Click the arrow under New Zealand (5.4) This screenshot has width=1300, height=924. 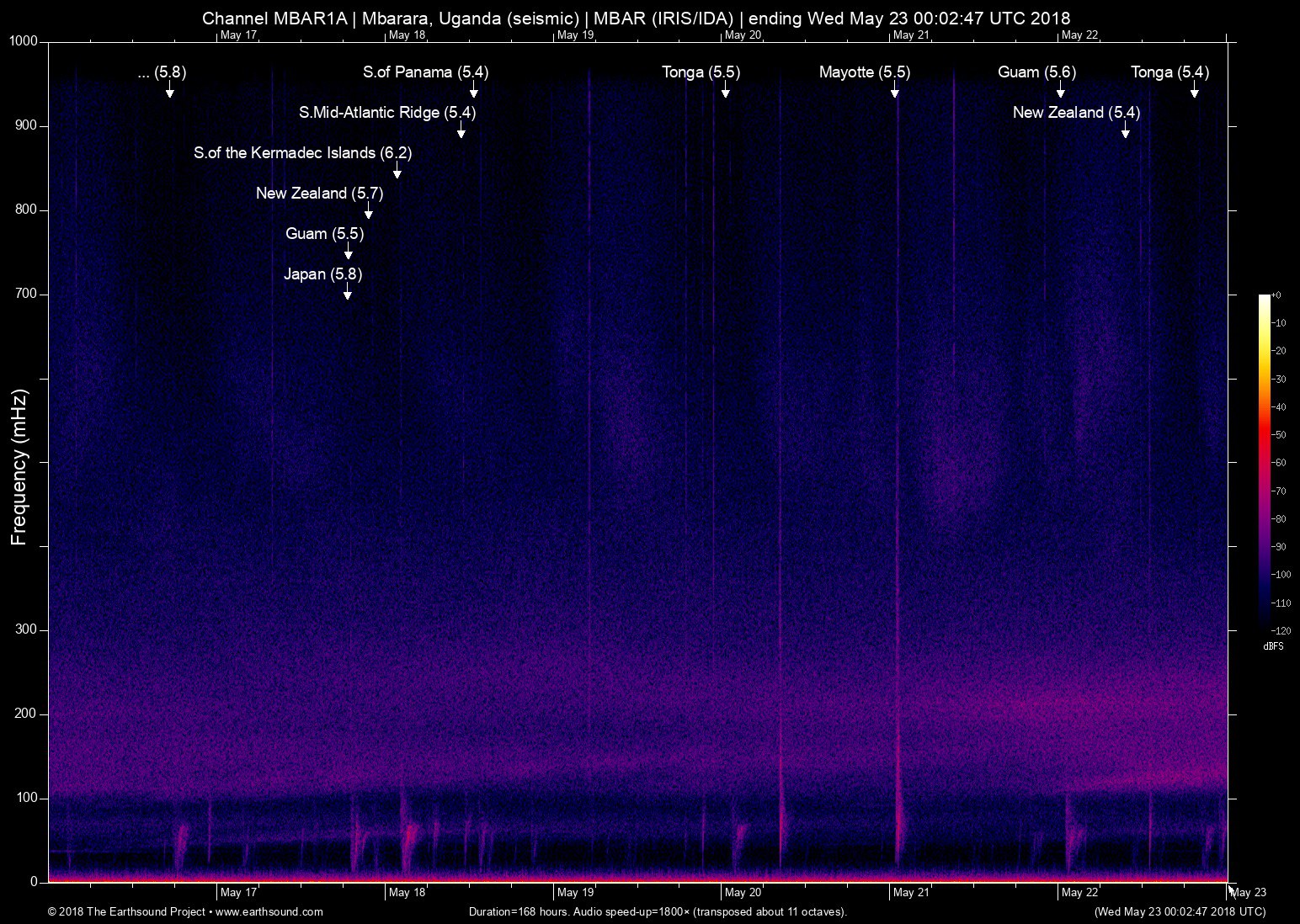click(x=1125, y=130)
